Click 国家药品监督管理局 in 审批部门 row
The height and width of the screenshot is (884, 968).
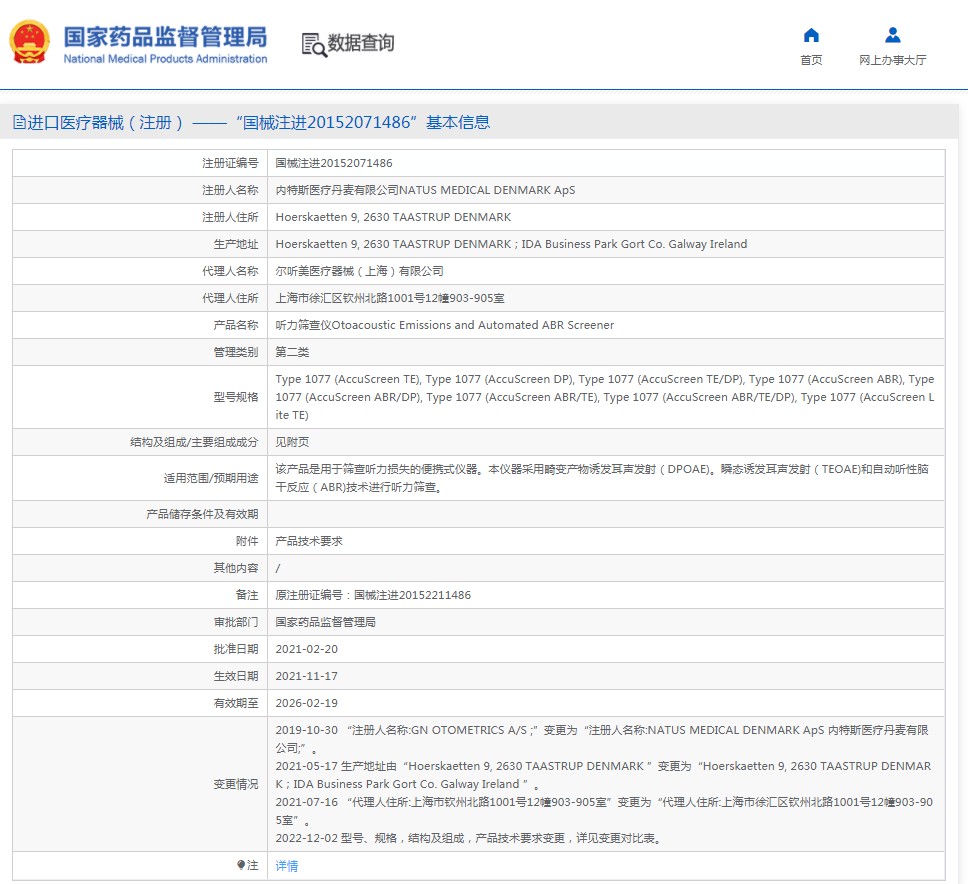325,622
